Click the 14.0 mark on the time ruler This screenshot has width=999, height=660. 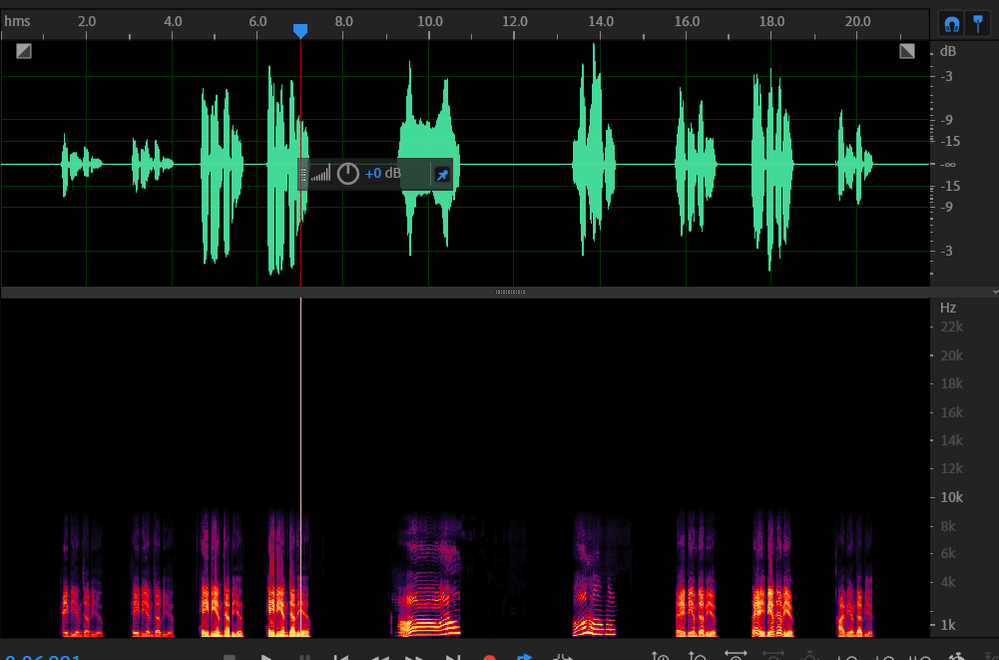click(601, 21)
